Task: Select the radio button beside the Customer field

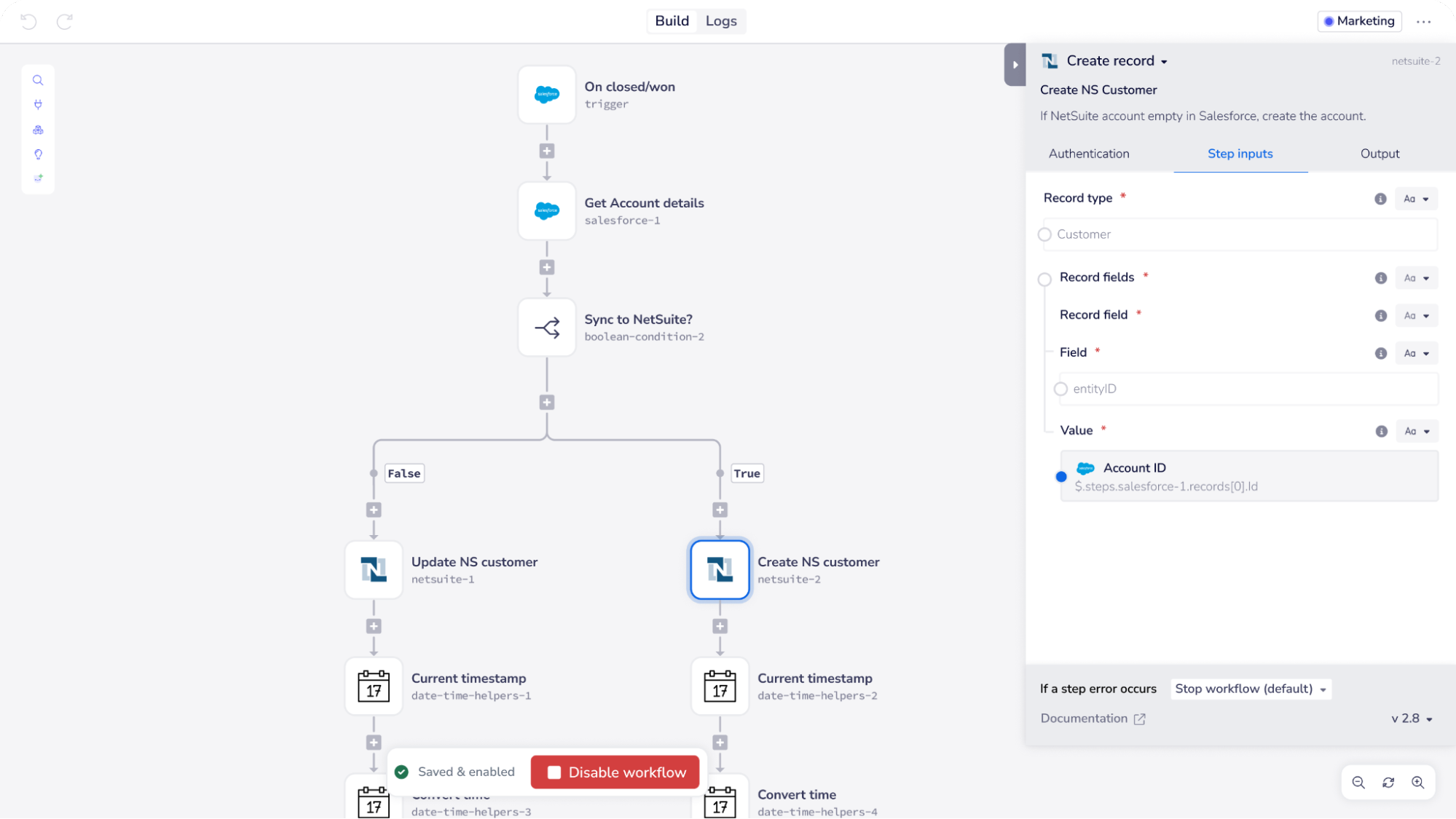Action: pos(1044,234)
